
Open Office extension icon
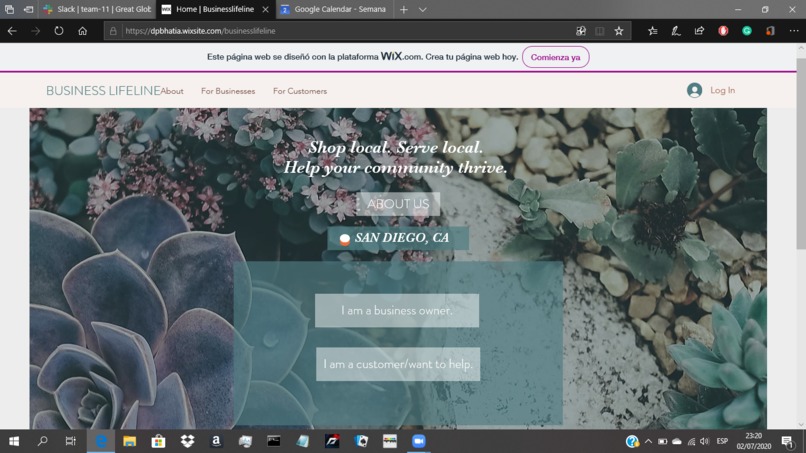point(770,31)
